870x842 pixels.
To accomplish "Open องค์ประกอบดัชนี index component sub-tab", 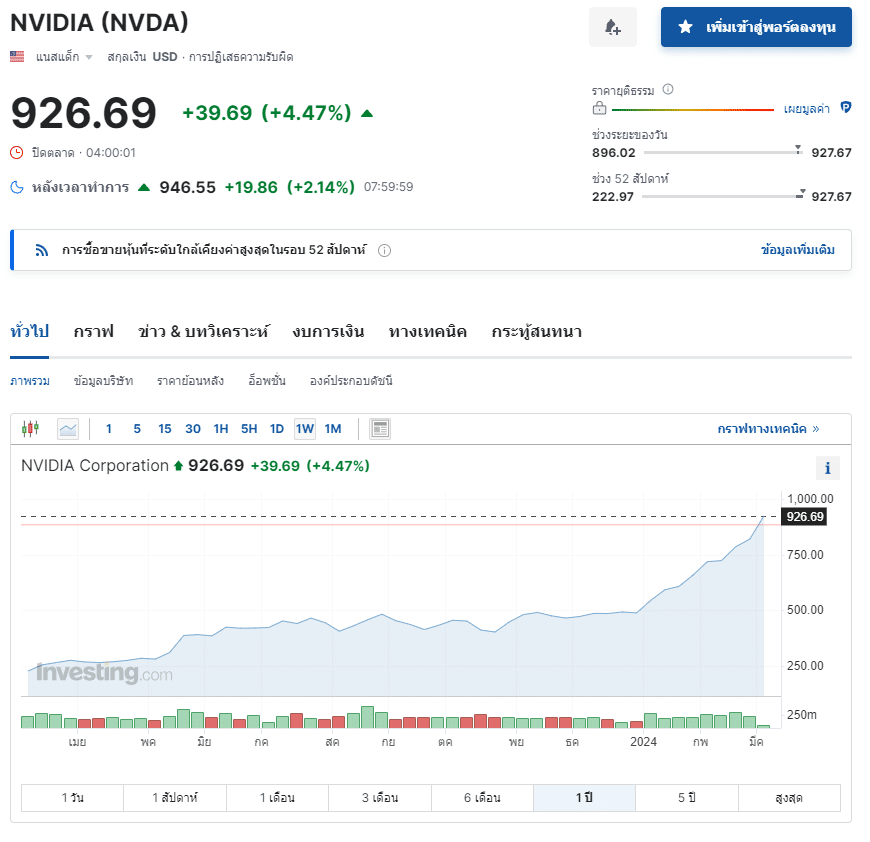I will point(351,381).
